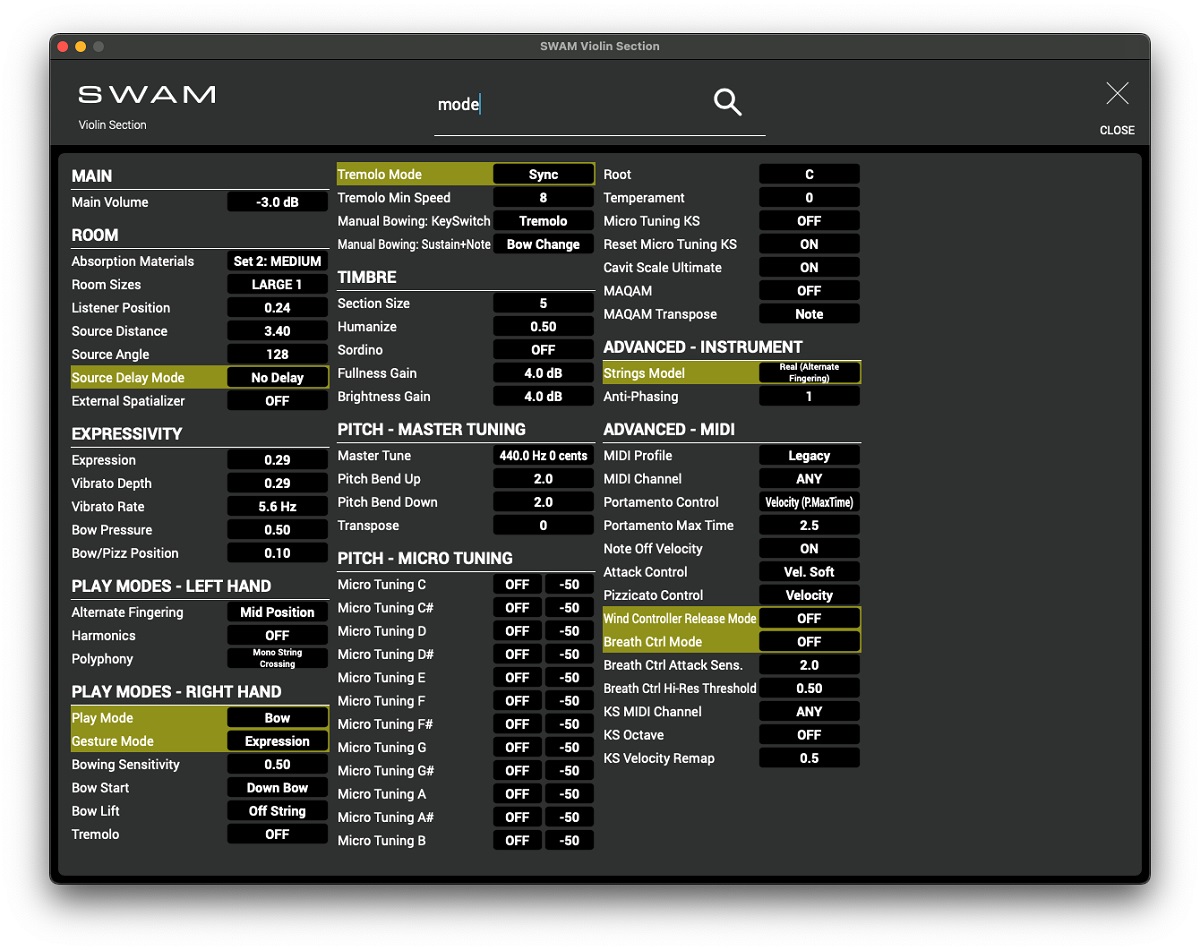This screenshot has width=1200, height=950.
Task: Click the Bow Lift 'Off String' value
Action: tap(277, 811)
